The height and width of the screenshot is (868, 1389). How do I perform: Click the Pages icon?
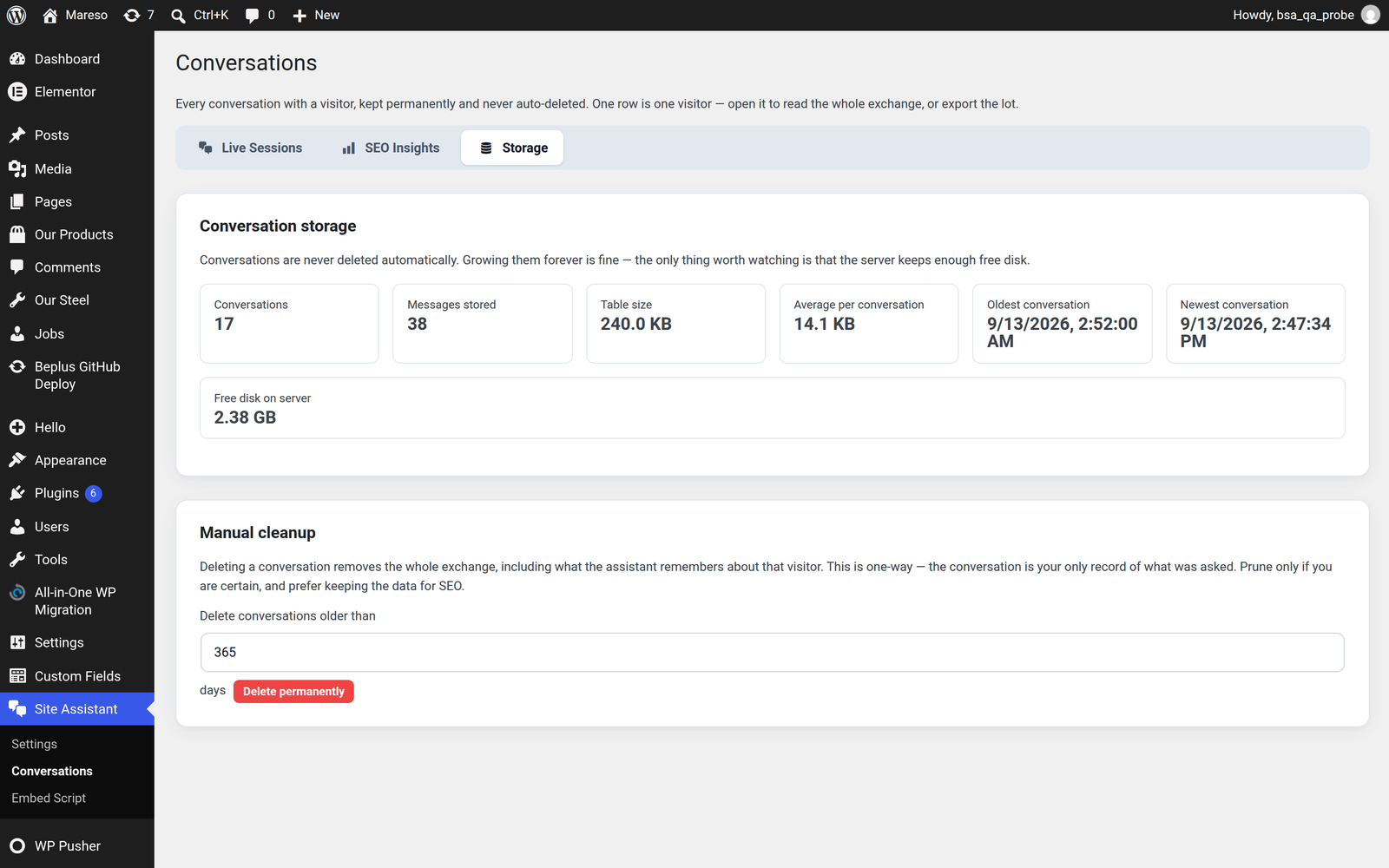point(17,202)
